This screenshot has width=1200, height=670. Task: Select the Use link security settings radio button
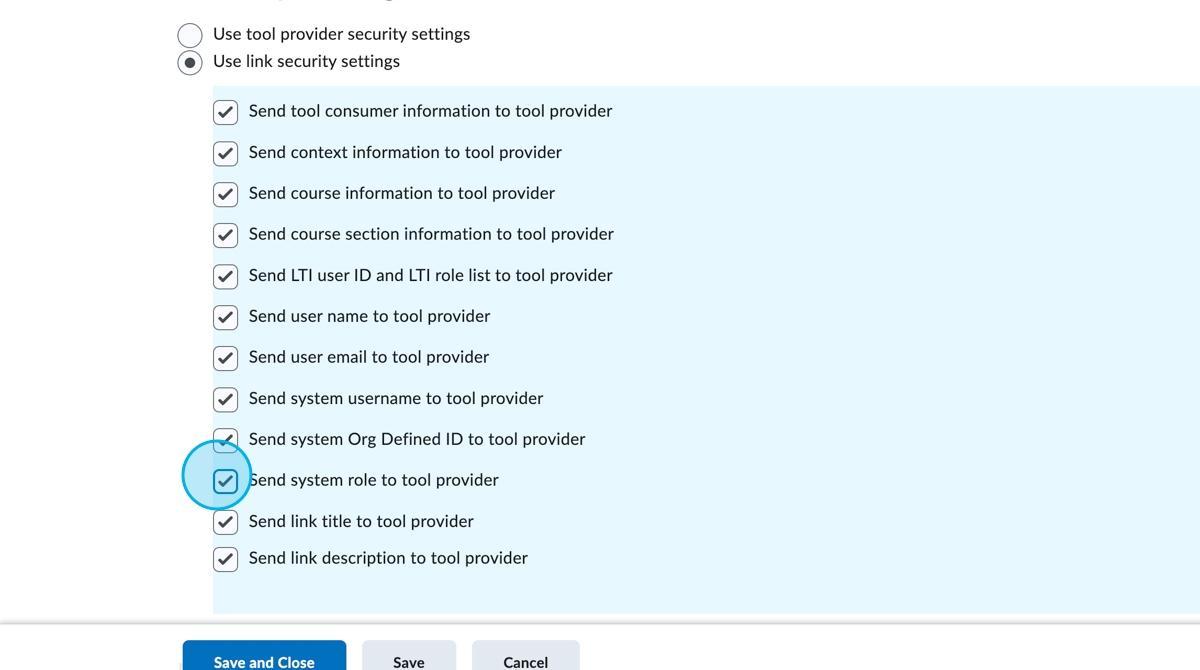pos(190,62)
